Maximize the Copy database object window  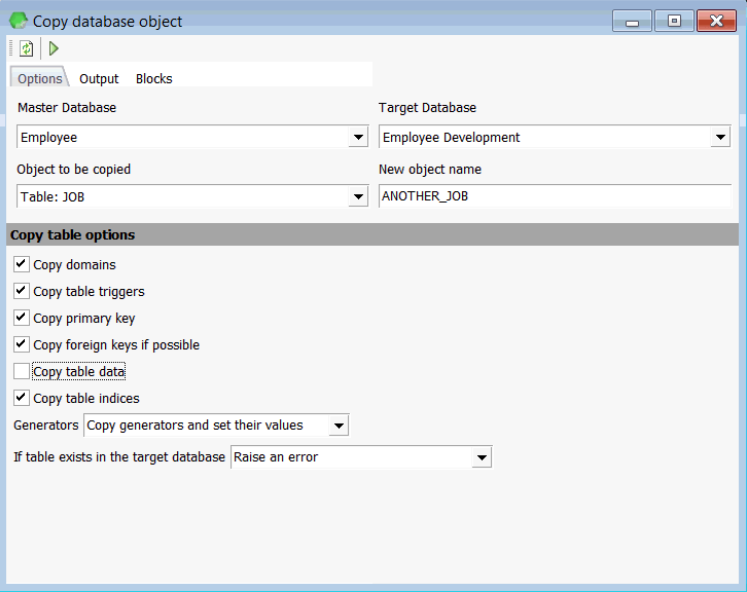(x=674, y=20)
